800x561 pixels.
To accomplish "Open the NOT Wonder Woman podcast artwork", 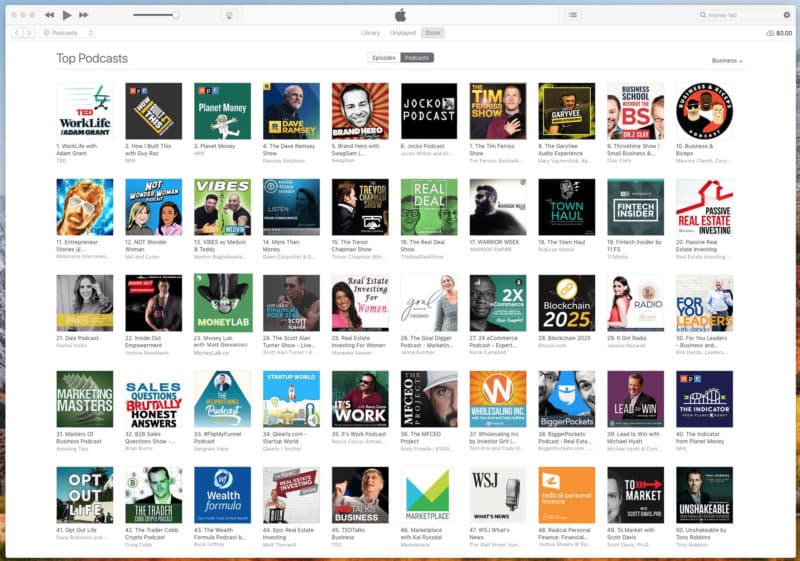I will click(x=154, y=207).
